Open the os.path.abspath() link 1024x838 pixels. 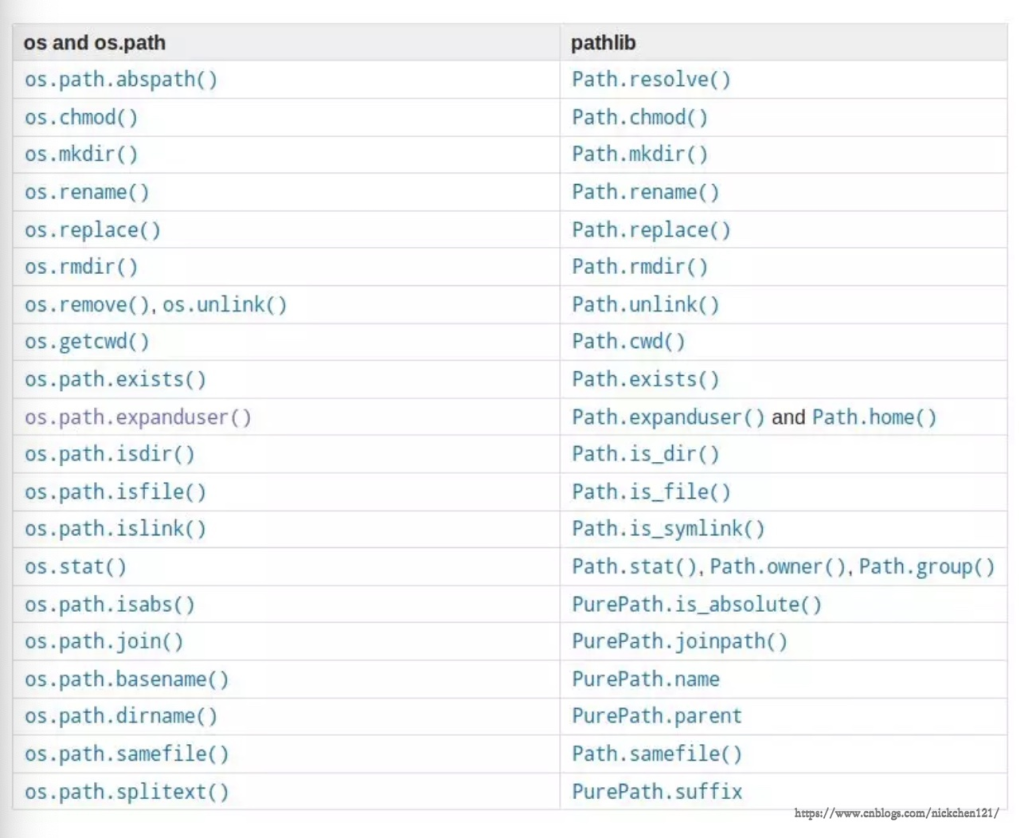click(120, 80)
